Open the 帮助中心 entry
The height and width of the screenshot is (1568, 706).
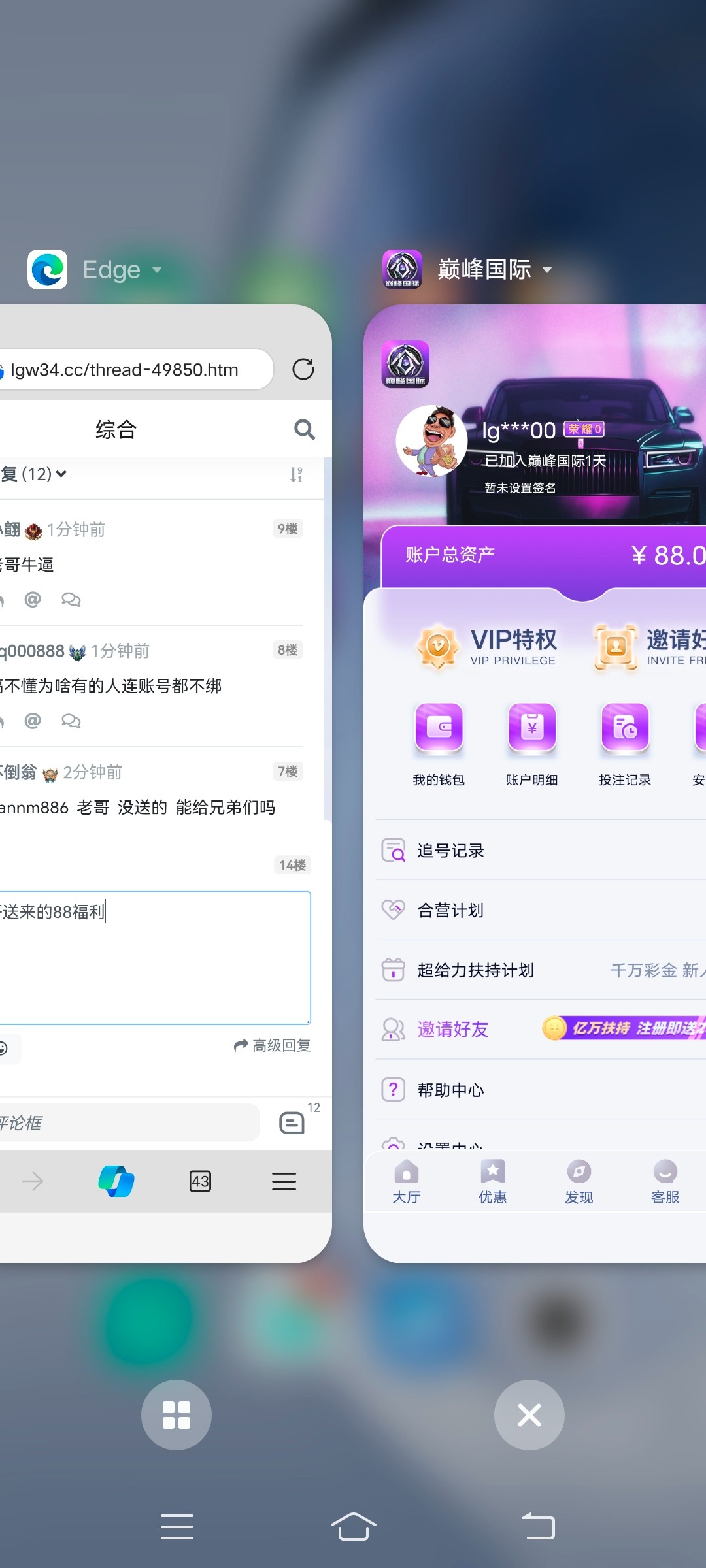(x=450, y=1090)
